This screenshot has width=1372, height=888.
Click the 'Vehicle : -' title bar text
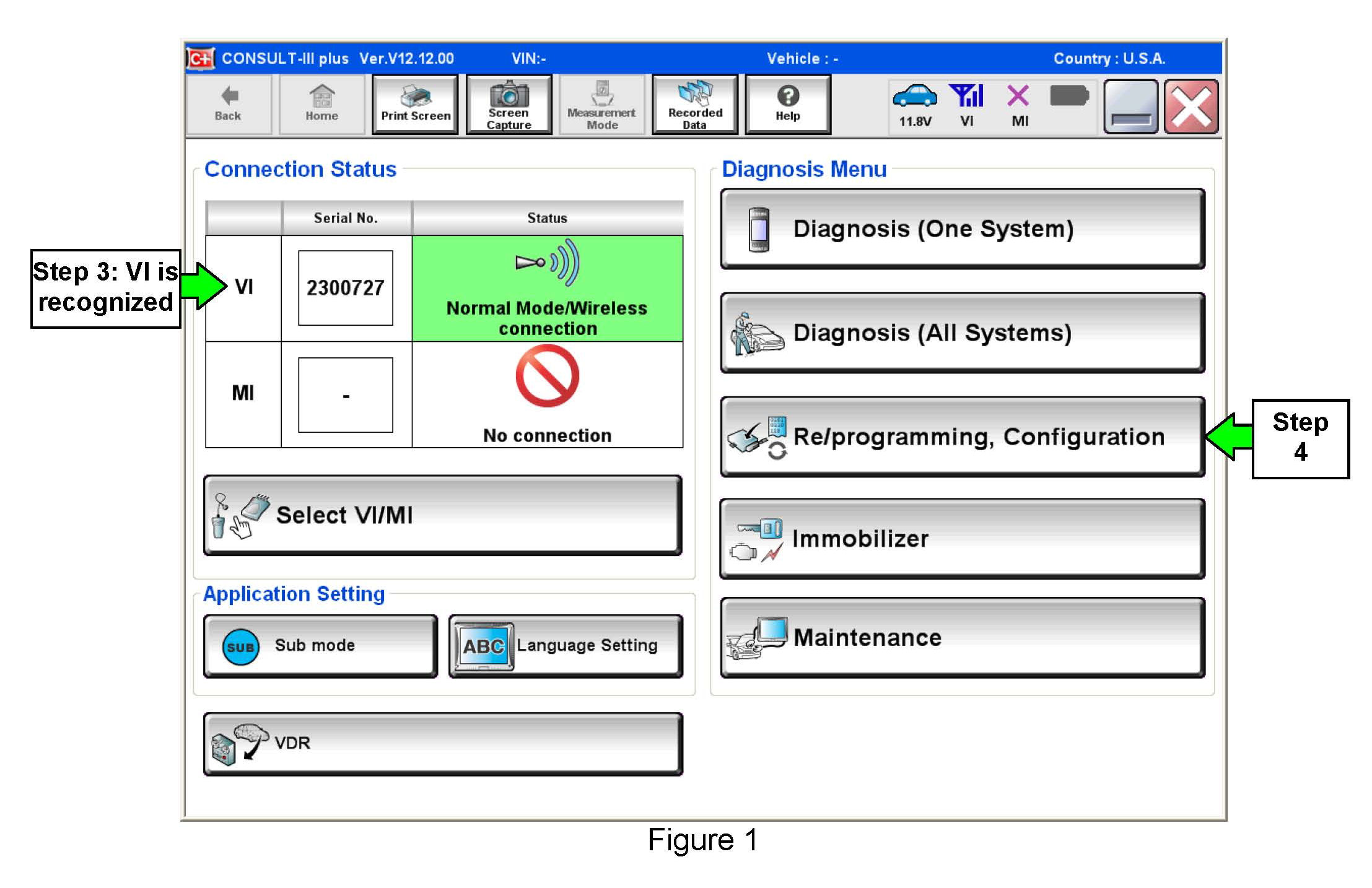click(802, 58)
